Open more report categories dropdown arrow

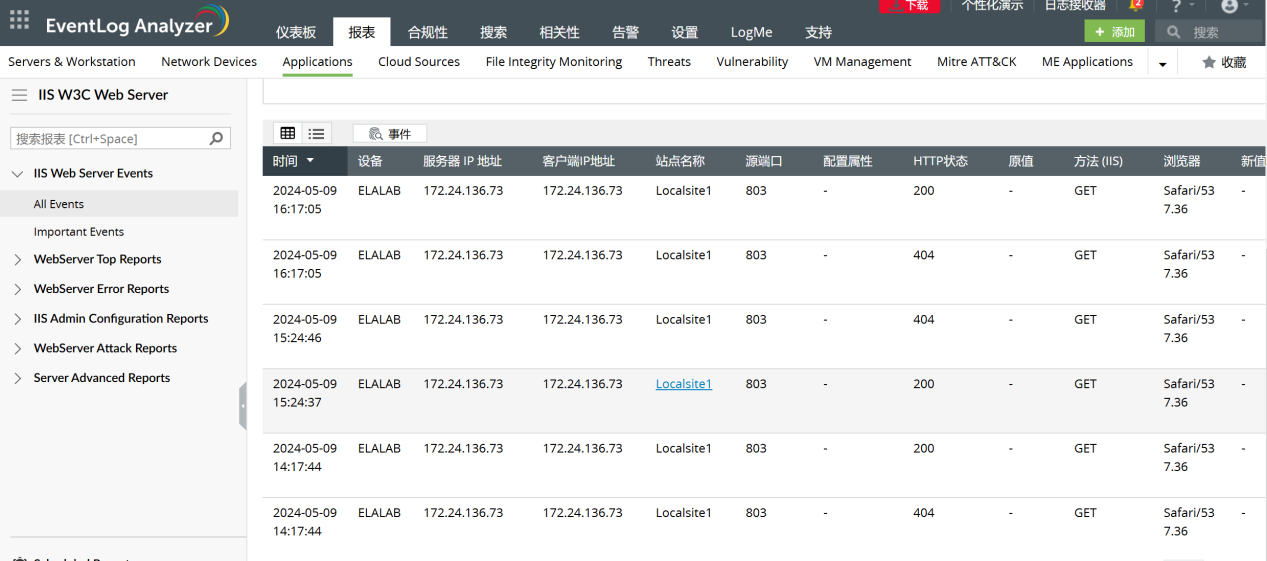[1162, 63]
